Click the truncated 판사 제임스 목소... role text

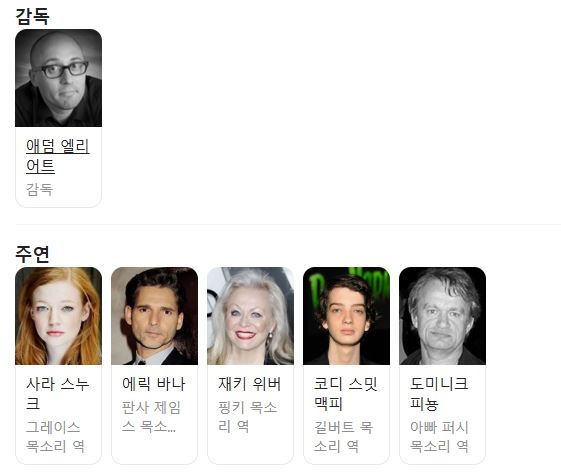pyautogui.click(x=151, y=417)
